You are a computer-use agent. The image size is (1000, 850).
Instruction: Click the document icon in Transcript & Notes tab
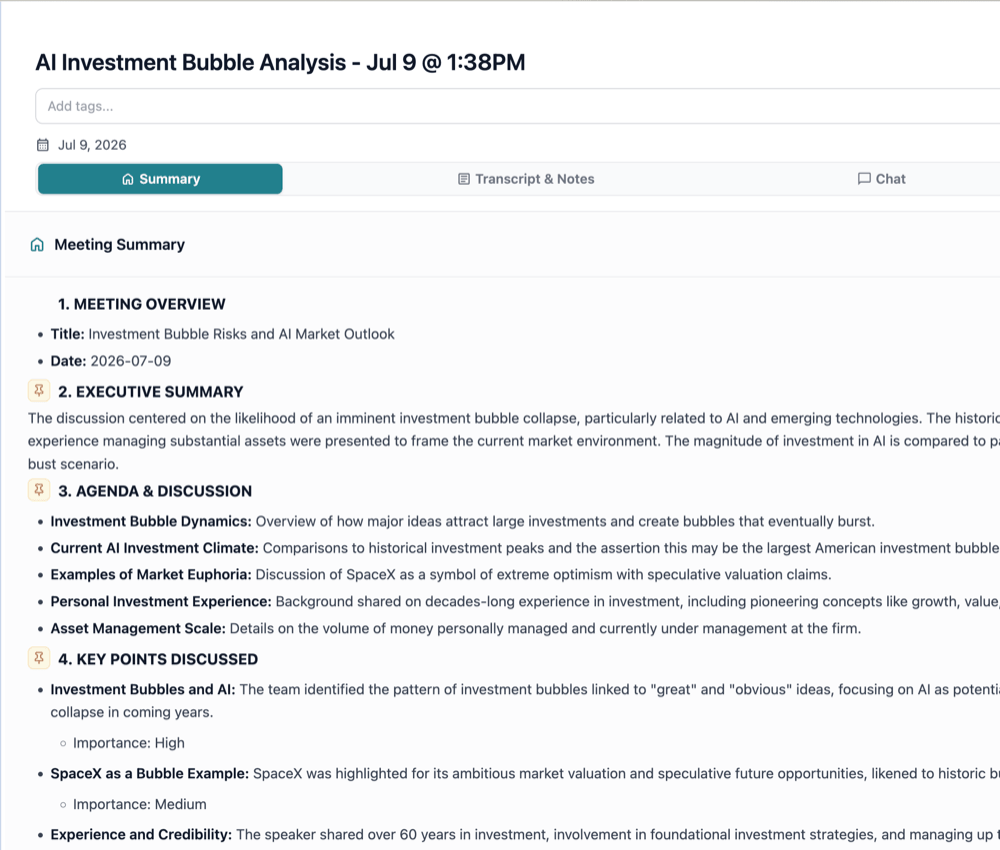point(464,179)
